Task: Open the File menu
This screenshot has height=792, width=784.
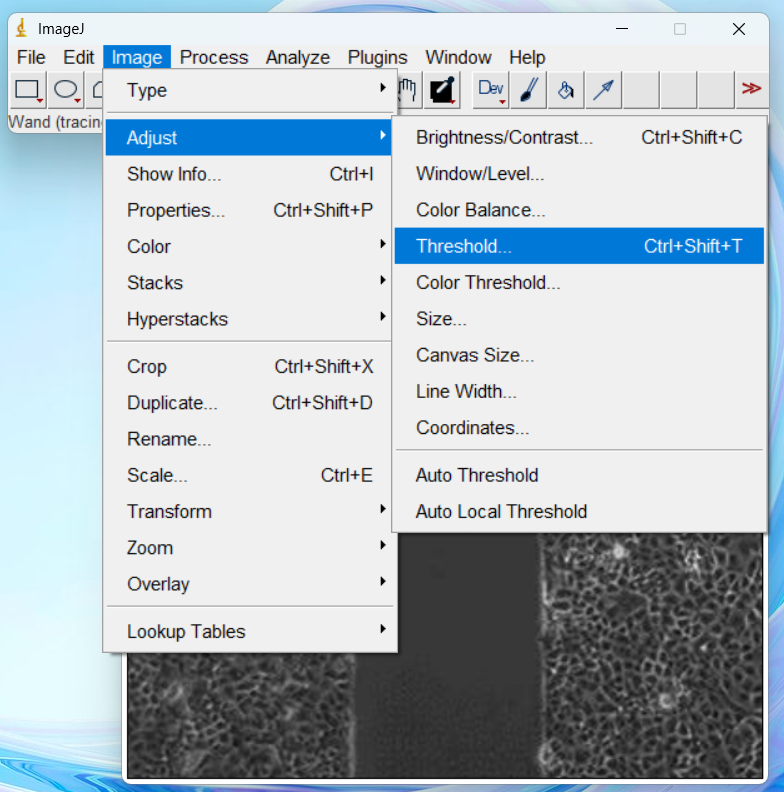Action: pos(31,57)
